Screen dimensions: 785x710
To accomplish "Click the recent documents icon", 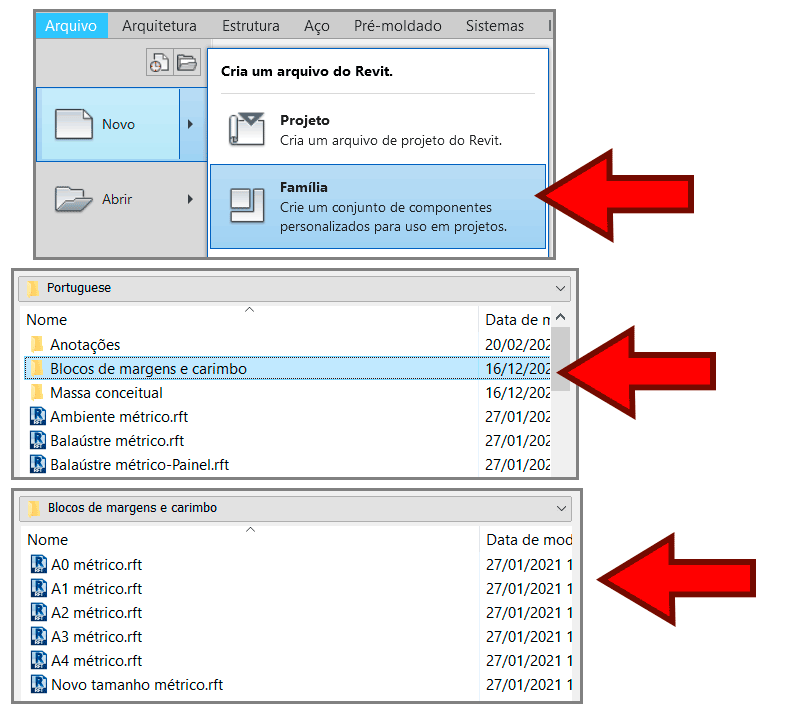I will tap(158, 63).
